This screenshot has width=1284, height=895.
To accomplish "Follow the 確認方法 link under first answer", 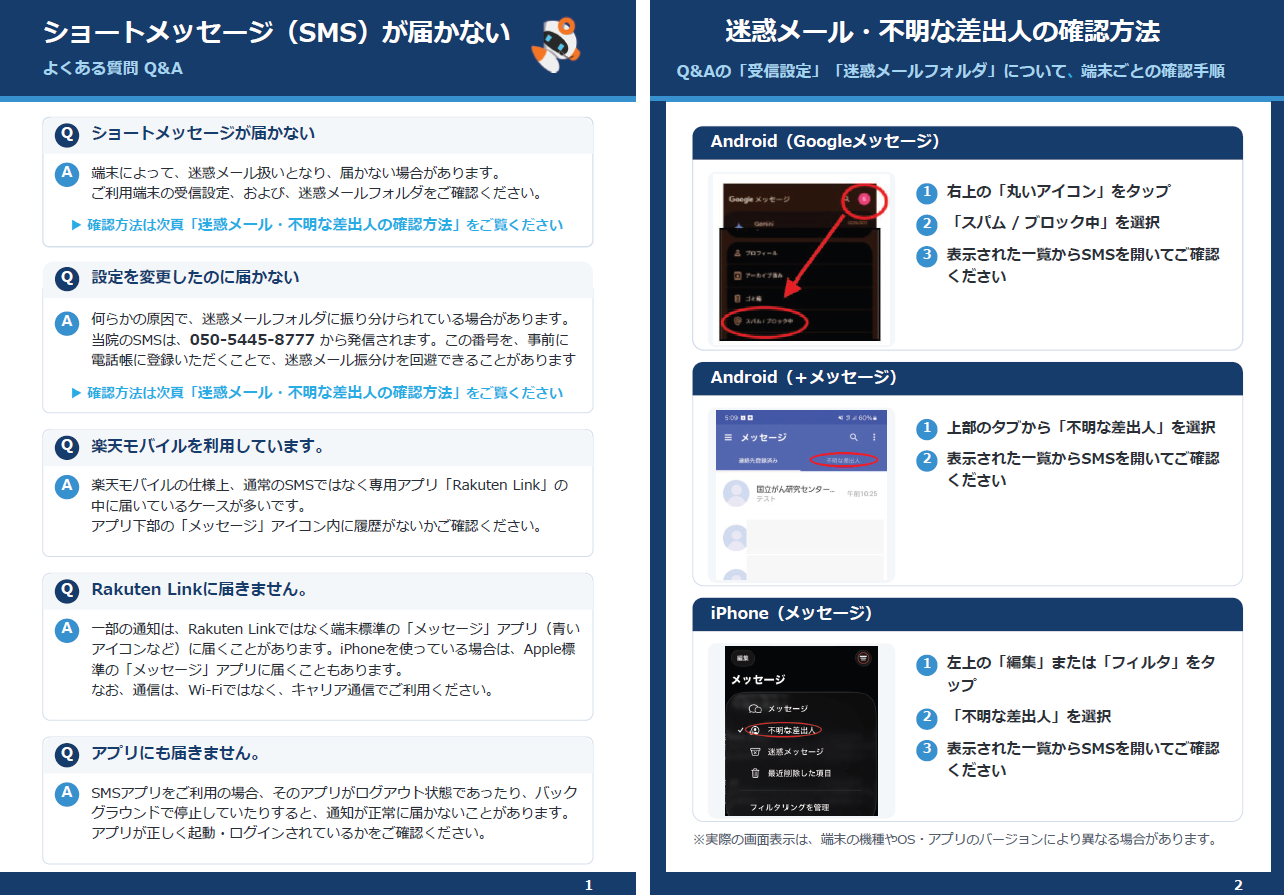I will pos(318,225).
